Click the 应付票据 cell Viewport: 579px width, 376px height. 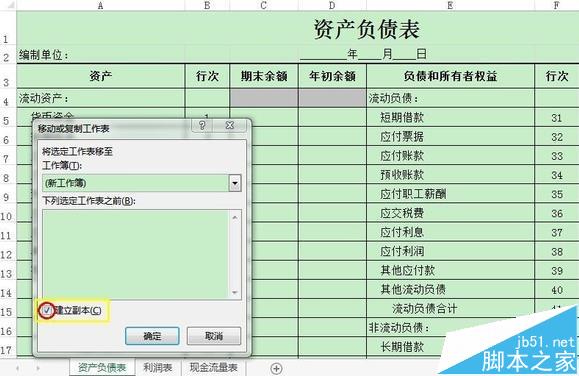pos(450,137)
